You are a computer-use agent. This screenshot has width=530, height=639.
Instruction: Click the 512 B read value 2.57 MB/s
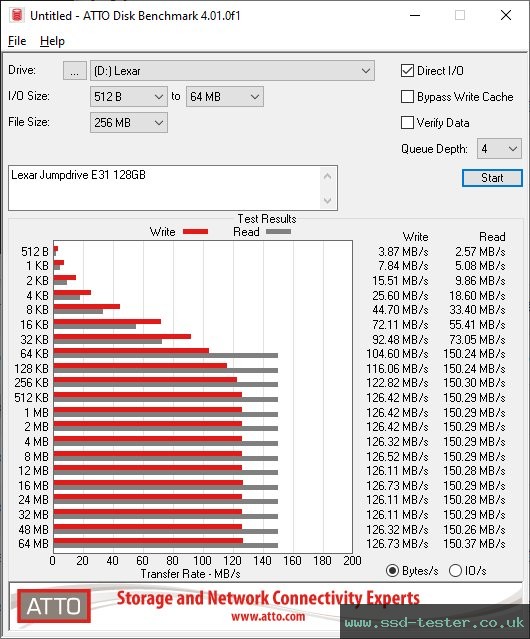(x=480, y=251)
